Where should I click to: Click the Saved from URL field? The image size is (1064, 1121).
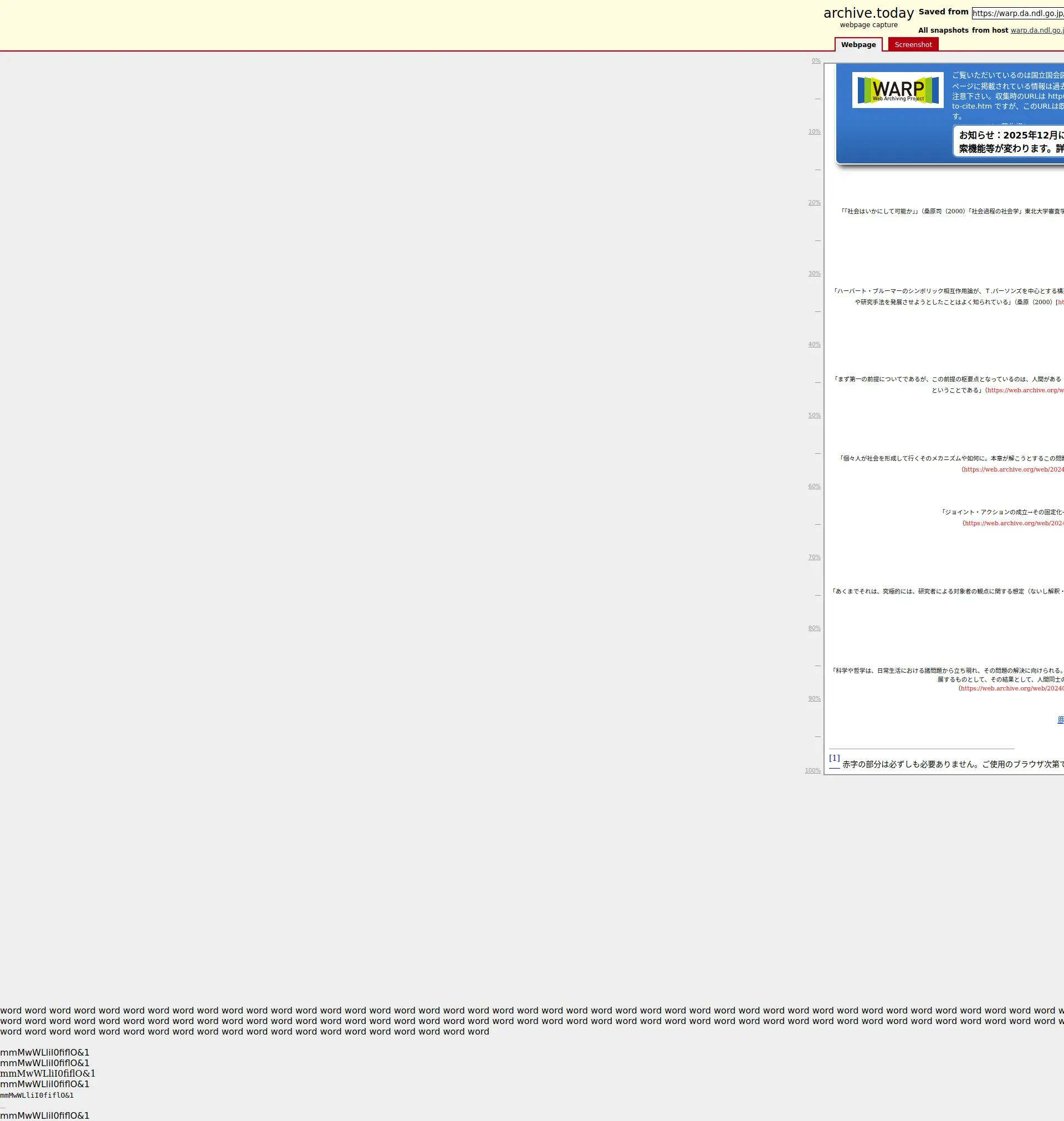[x=1017, y=13]
